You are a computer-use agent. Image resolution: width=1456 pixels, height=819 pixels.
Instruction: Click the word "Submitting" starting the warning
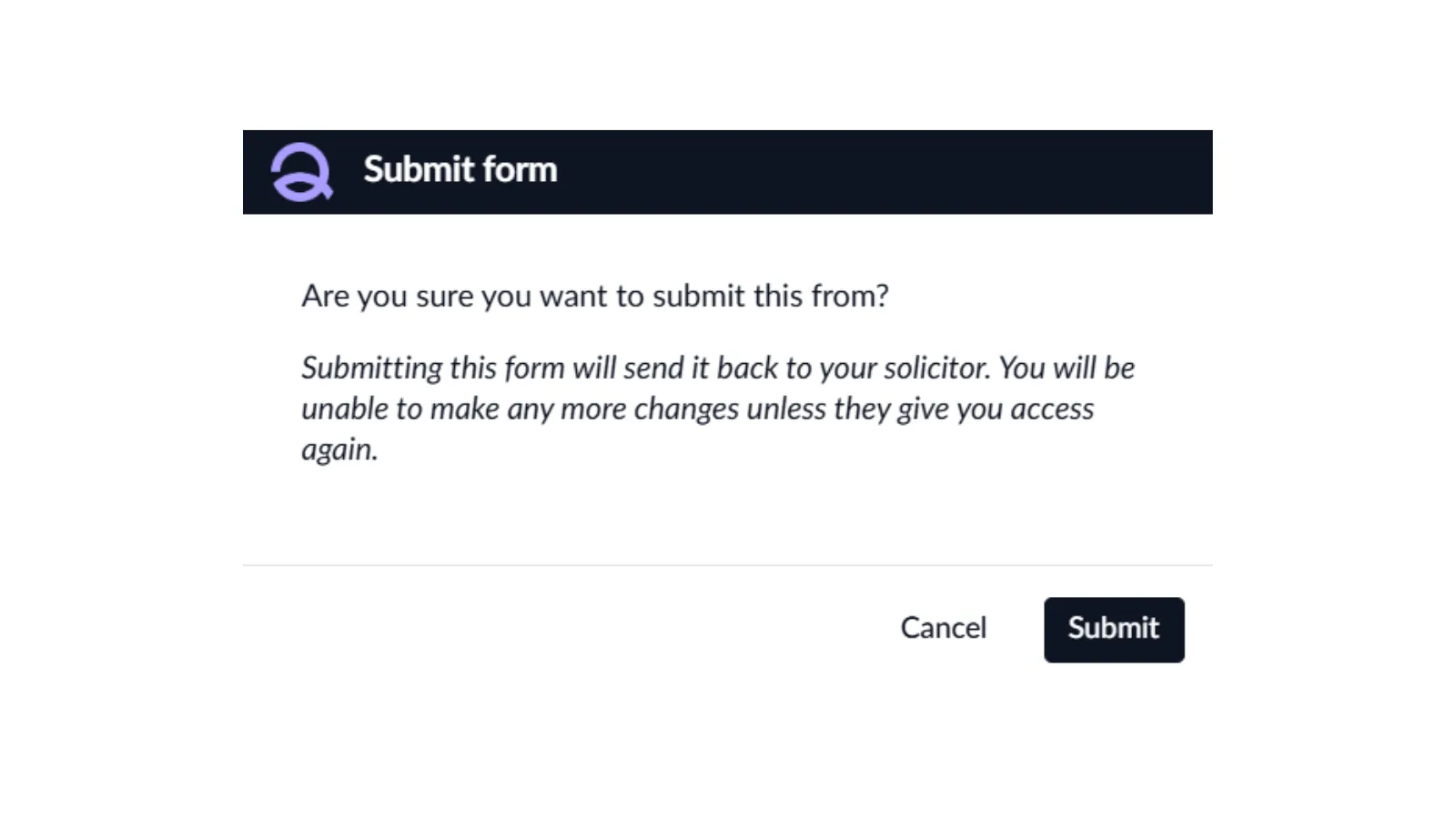371,369
